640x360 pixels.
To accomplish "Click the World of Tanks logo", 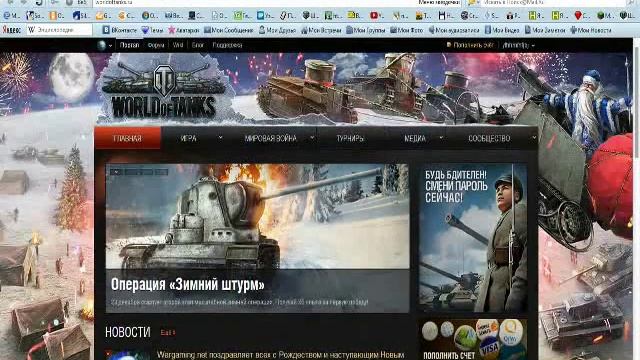I will pyautogui.click(x=164, y=90).
